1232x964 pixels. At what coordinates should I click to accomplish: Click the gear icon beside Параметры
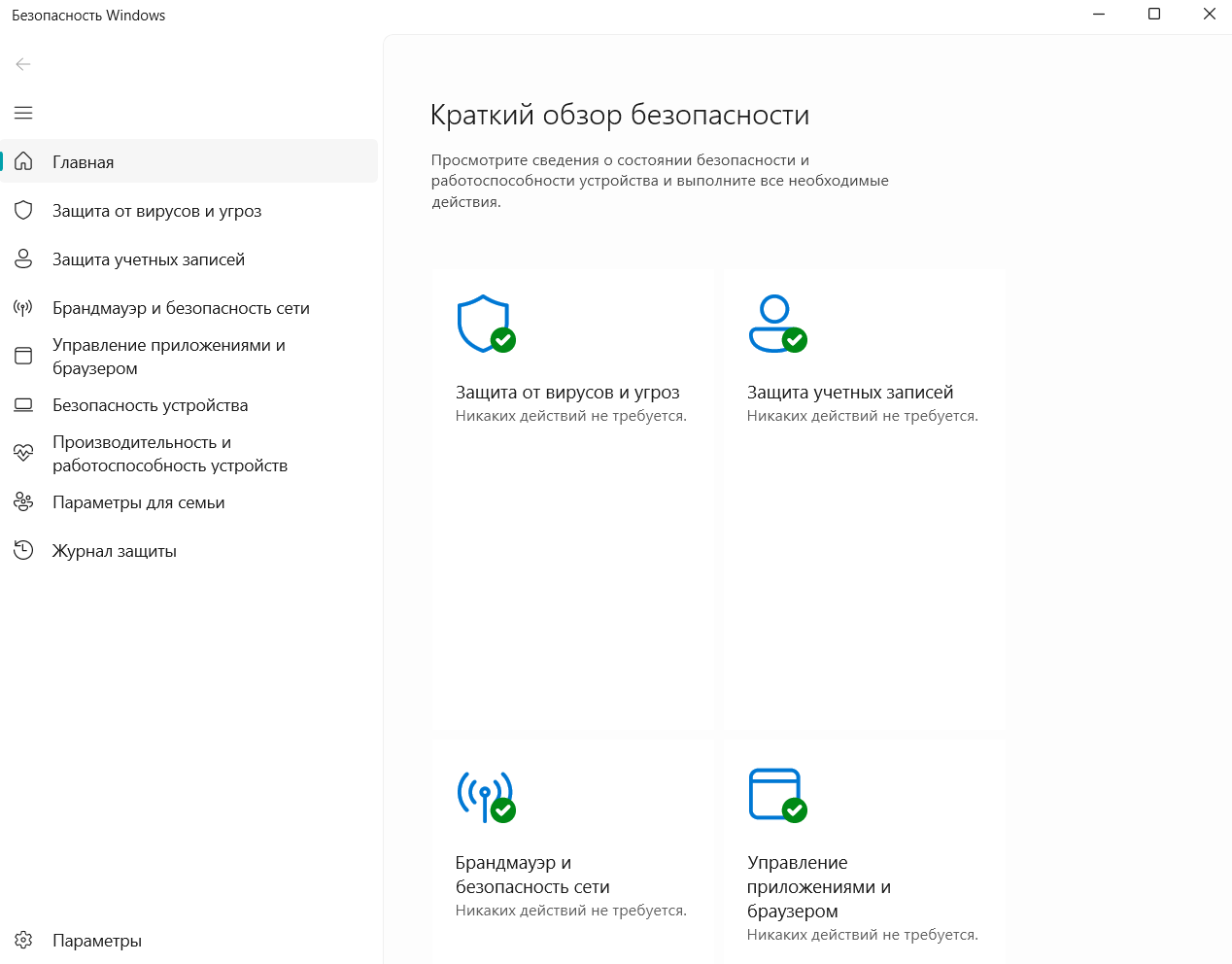[23, 940]
